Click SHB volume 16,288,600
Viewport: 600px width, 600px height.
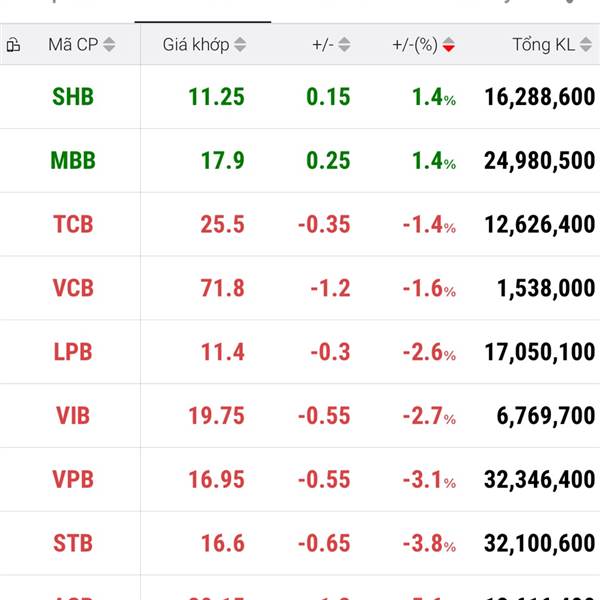point(540,97)
